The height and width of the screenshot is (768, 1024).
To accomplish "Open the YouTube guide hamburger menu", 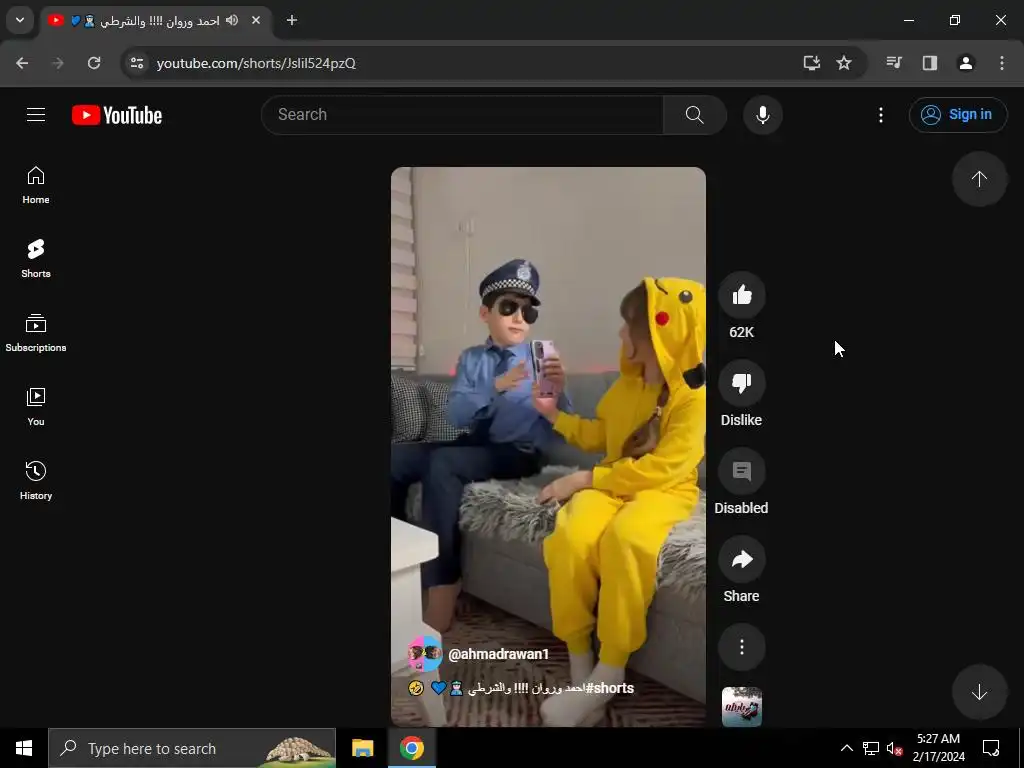I will [36, 115].
